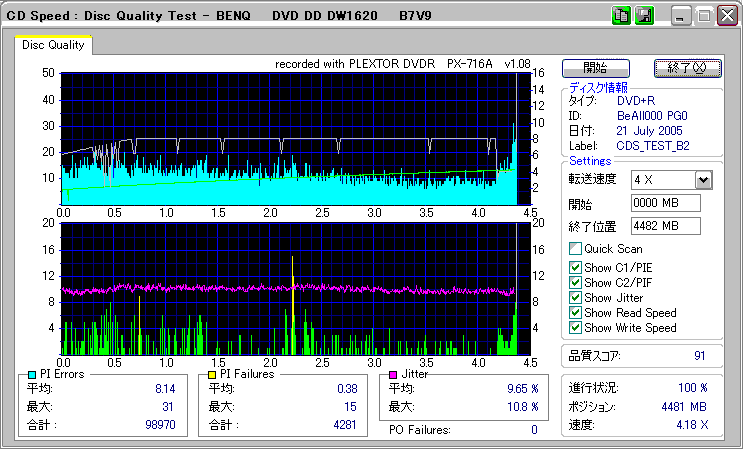Click the save floppy disk icon

[x=644, y=16]
